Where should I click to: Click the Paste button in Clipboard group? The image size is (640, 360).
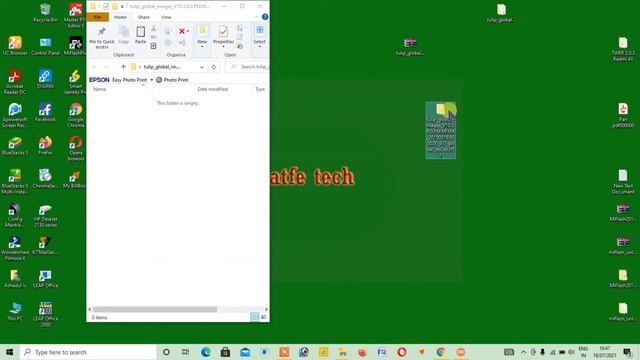coord(140,35)
